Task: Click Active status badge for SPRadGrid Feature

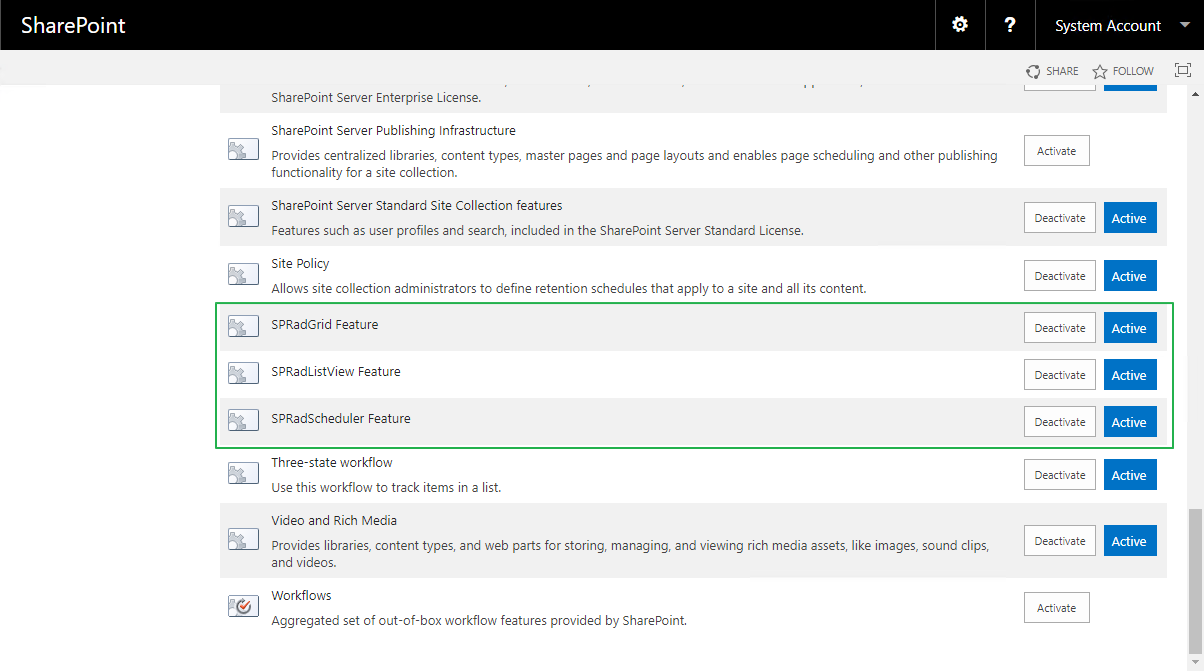Action: click(1130, 328)
